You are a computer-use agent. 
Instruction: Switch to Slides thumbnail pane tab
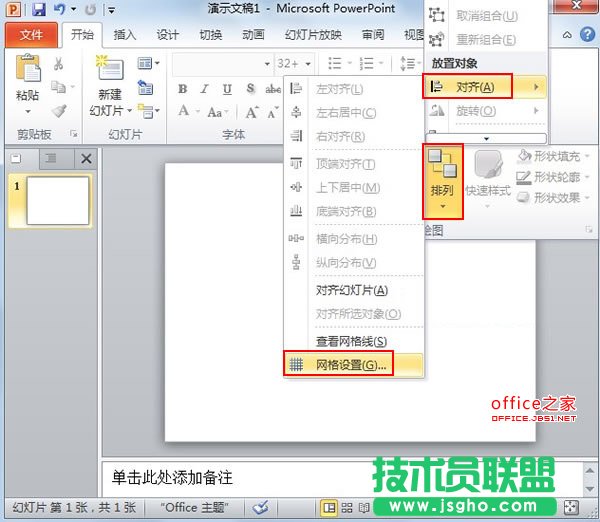tap(16, 158)
